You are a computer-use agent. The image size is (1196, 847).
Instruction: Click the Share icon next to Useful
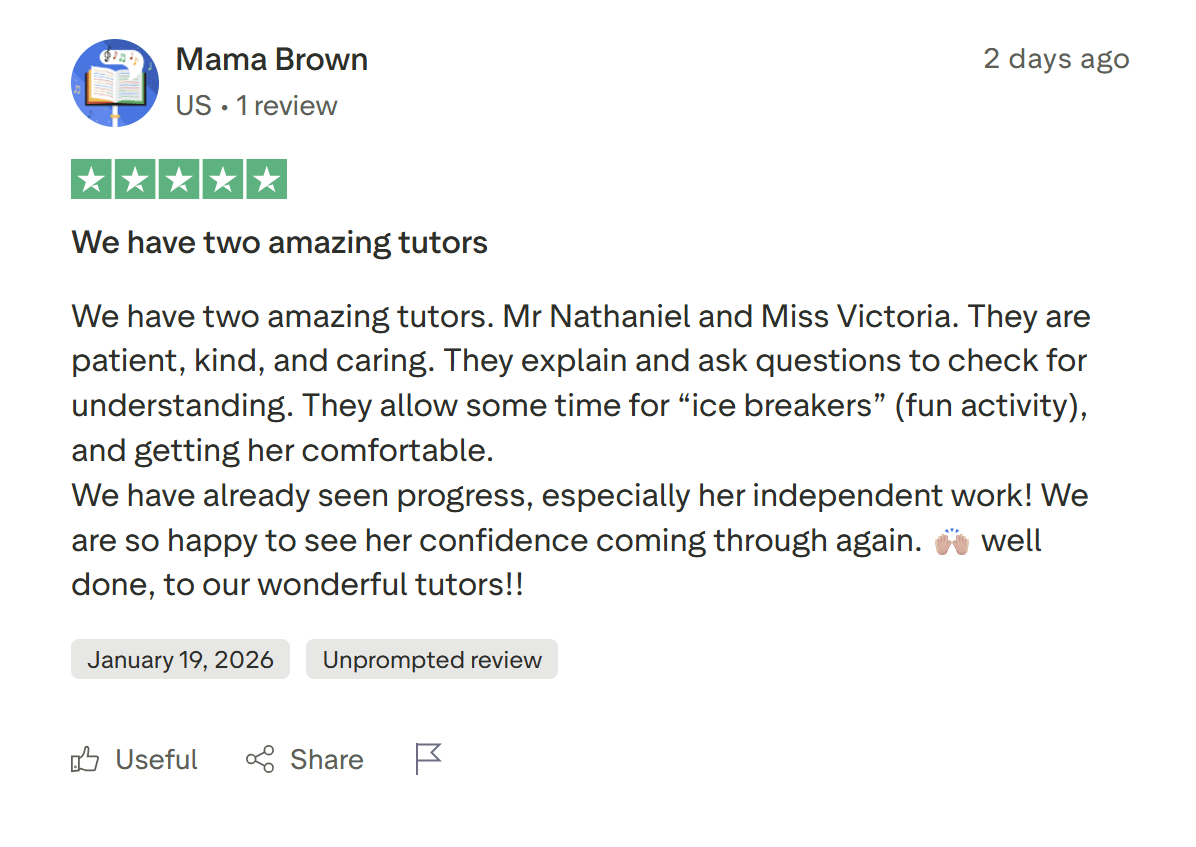pyautogui.click(x=262, y=759)
